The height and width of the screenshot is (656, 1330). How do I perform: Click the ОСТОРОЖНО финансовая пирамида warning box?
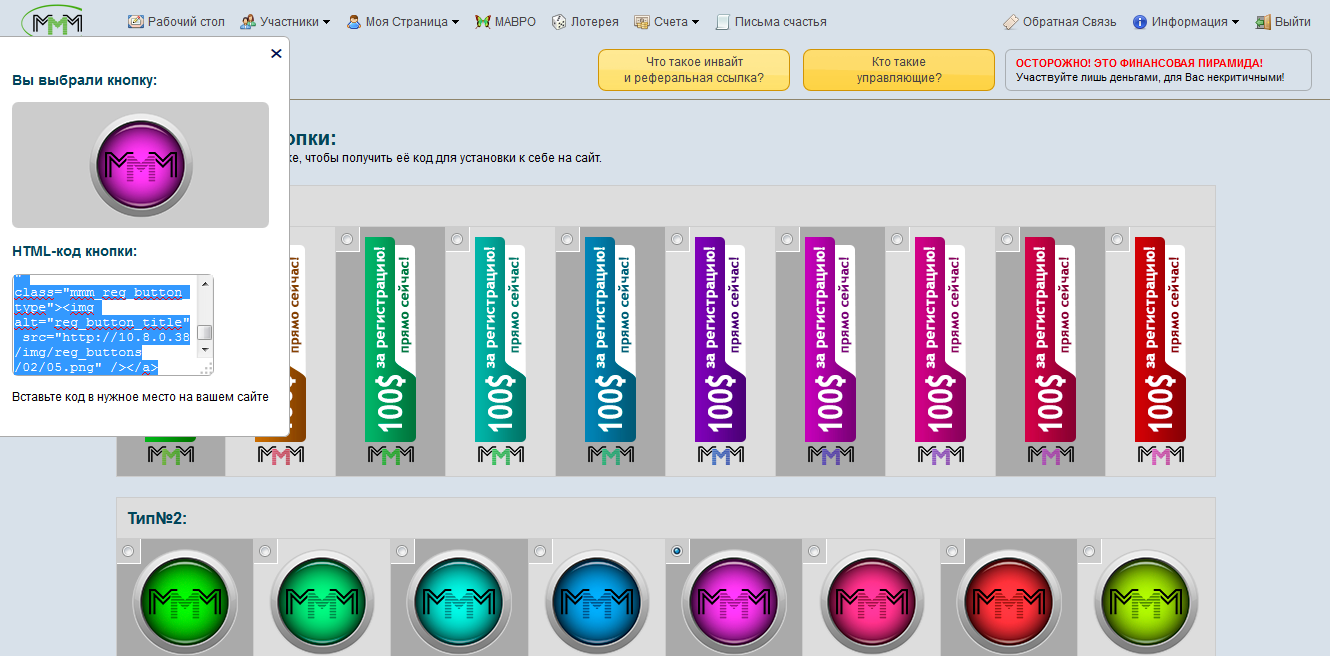pos(1158,70)
